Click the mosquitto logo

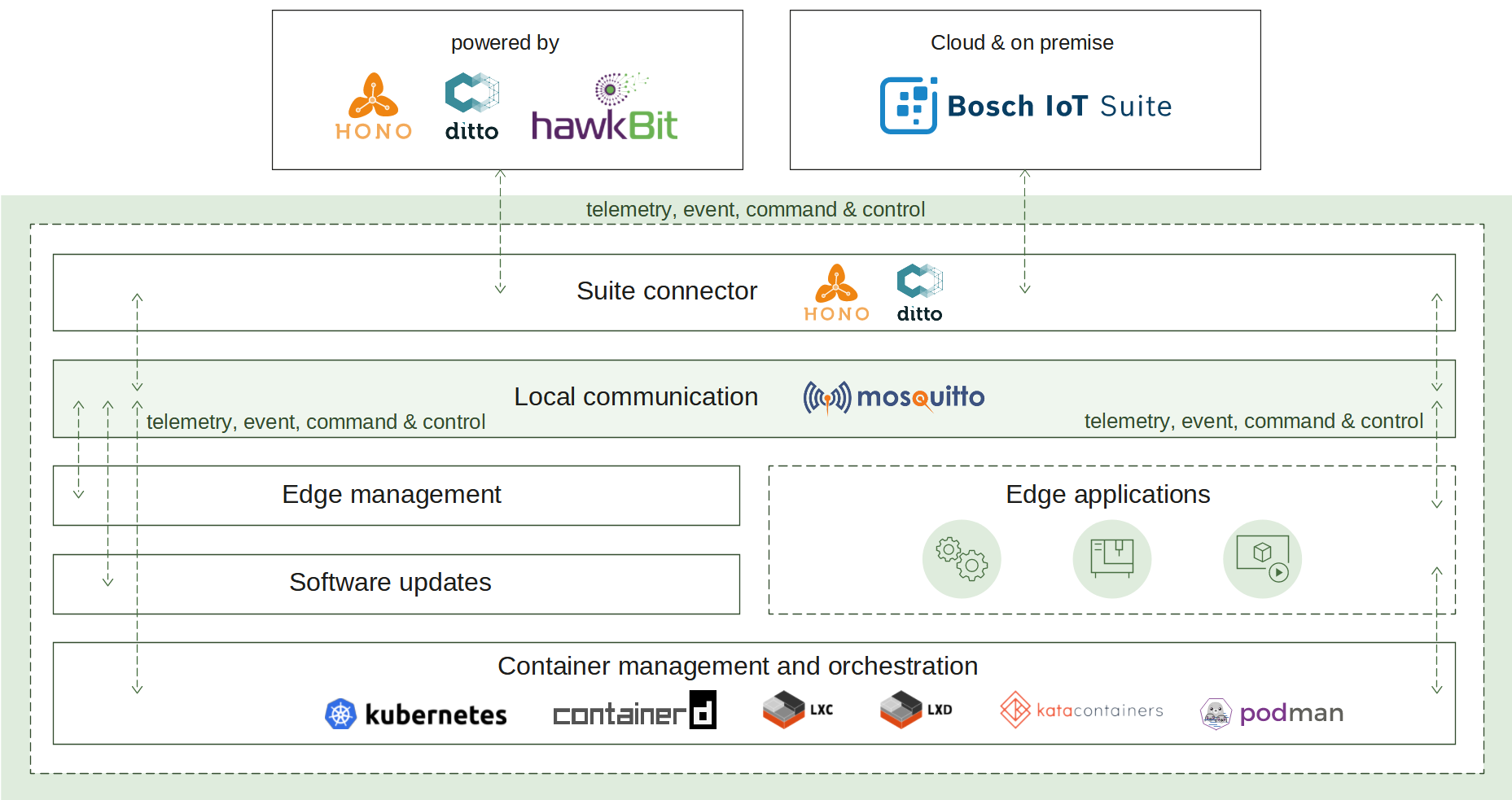point(894,398)
